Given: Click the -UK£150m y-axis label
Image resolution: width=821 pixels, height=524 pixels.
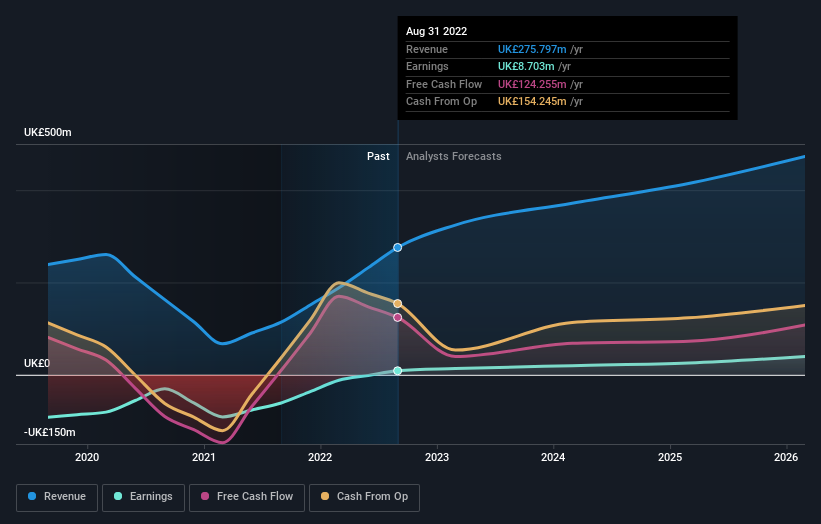Looking at the screenshot, I should [50, 432].
